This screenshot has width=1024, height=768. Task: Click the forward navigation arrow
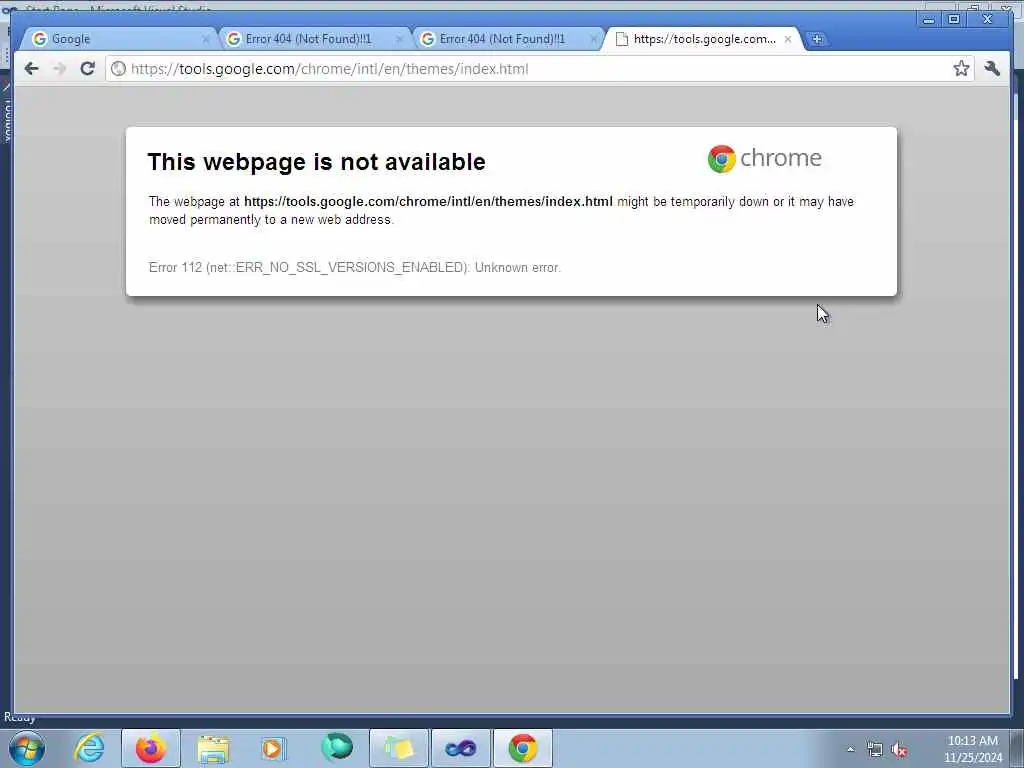[x=59, y=69]
